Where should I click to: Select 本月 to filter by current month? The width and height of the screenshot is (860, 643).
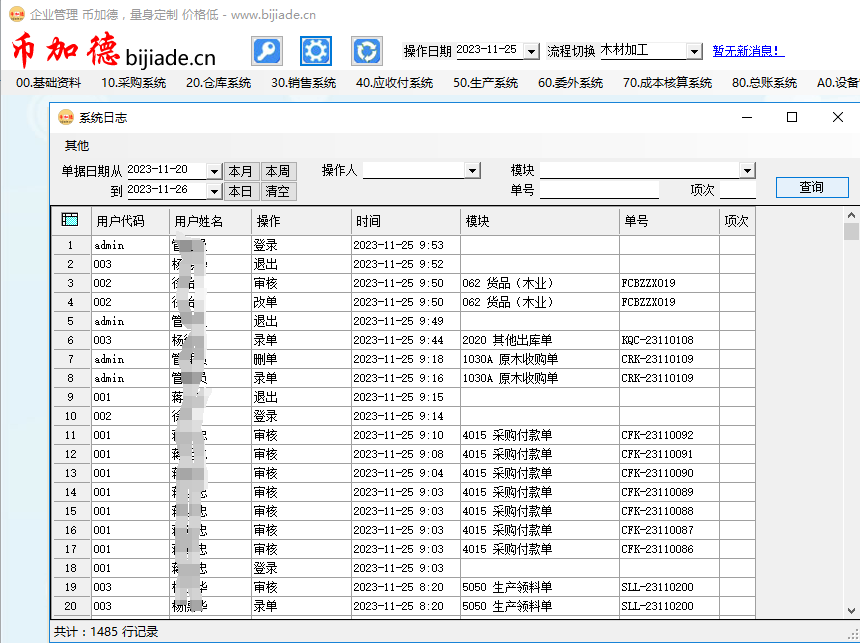pos(239,171)
